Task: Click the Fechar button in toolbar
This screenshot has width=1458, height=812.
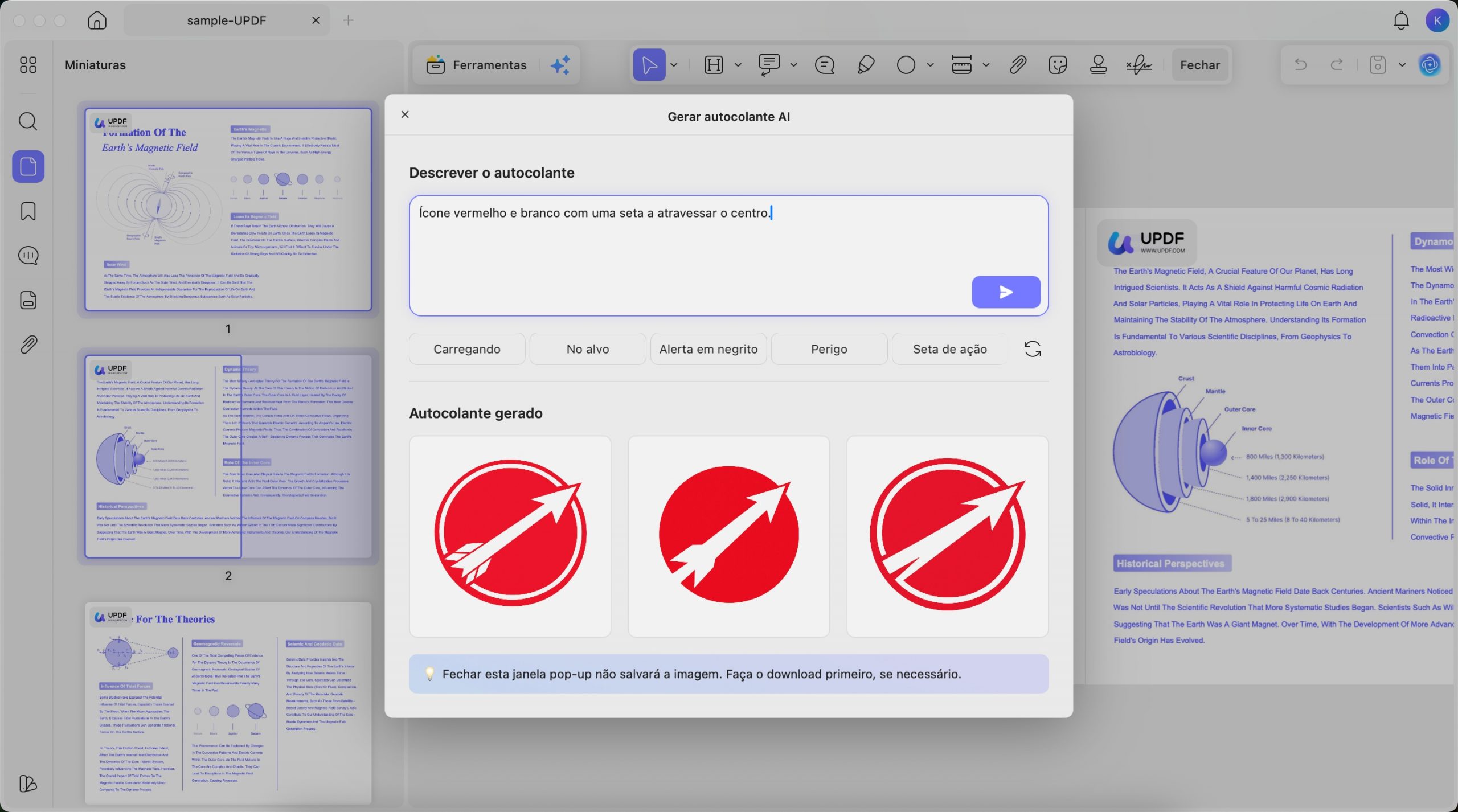Action: pos(1199,65)
